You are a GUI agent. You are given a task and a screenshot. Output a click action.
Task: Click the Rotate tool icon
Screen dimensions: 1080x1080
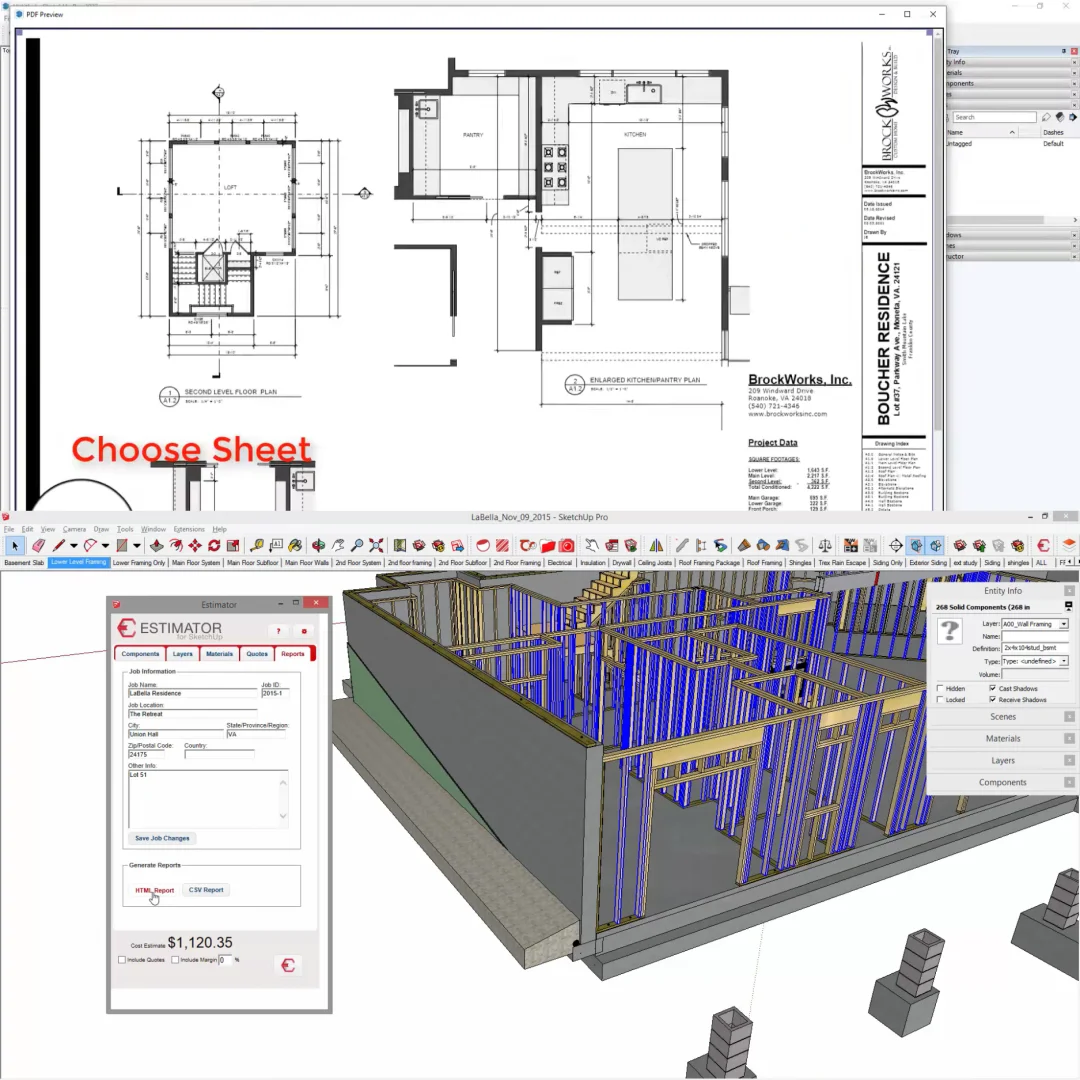(x=214, y=546)
